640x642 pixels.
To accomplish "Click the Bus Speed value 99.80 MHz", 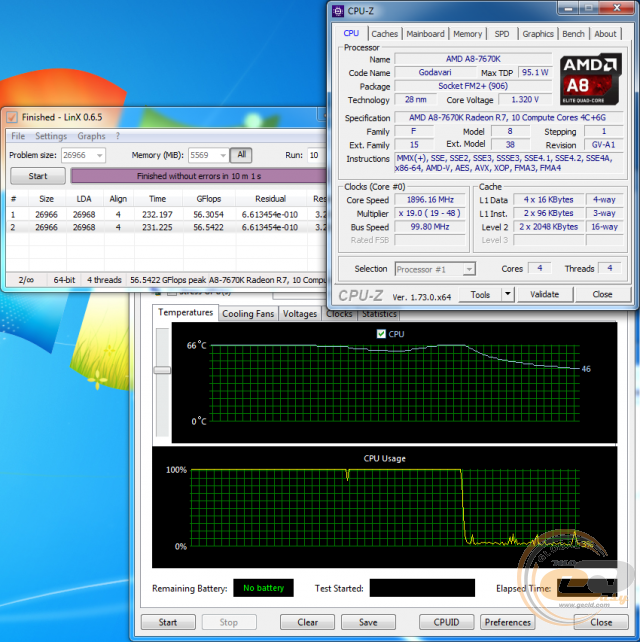I will (430, 227).
